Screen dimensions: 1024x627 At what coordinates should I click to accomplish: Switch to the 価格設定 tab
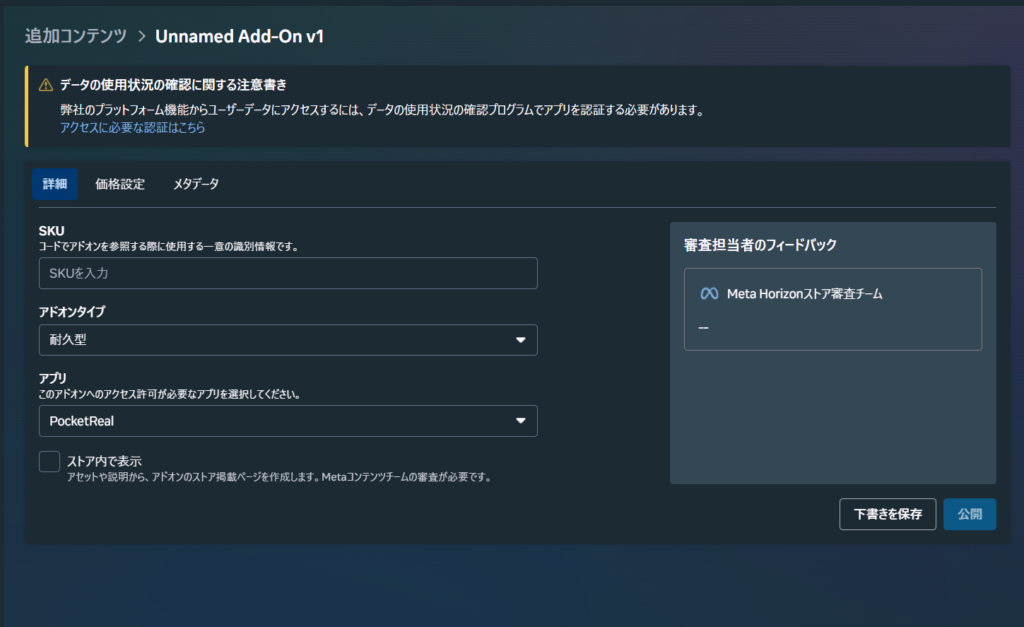pyautogui.click(x=120, y=184)
